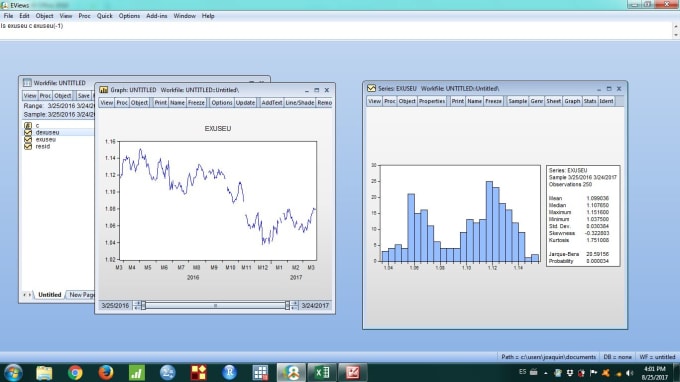Open Google Chrome from the taskbar
The width and height of the screenshot is (680, 382).
click(x=75, y=373)
